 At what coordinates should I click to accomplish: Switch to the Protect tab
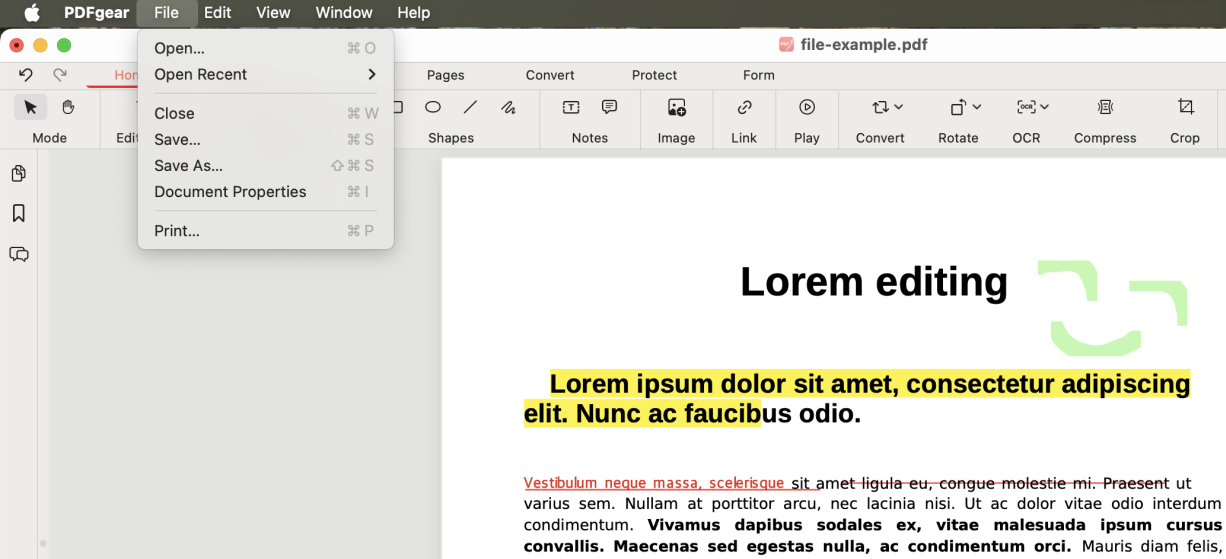click(654, 75)
